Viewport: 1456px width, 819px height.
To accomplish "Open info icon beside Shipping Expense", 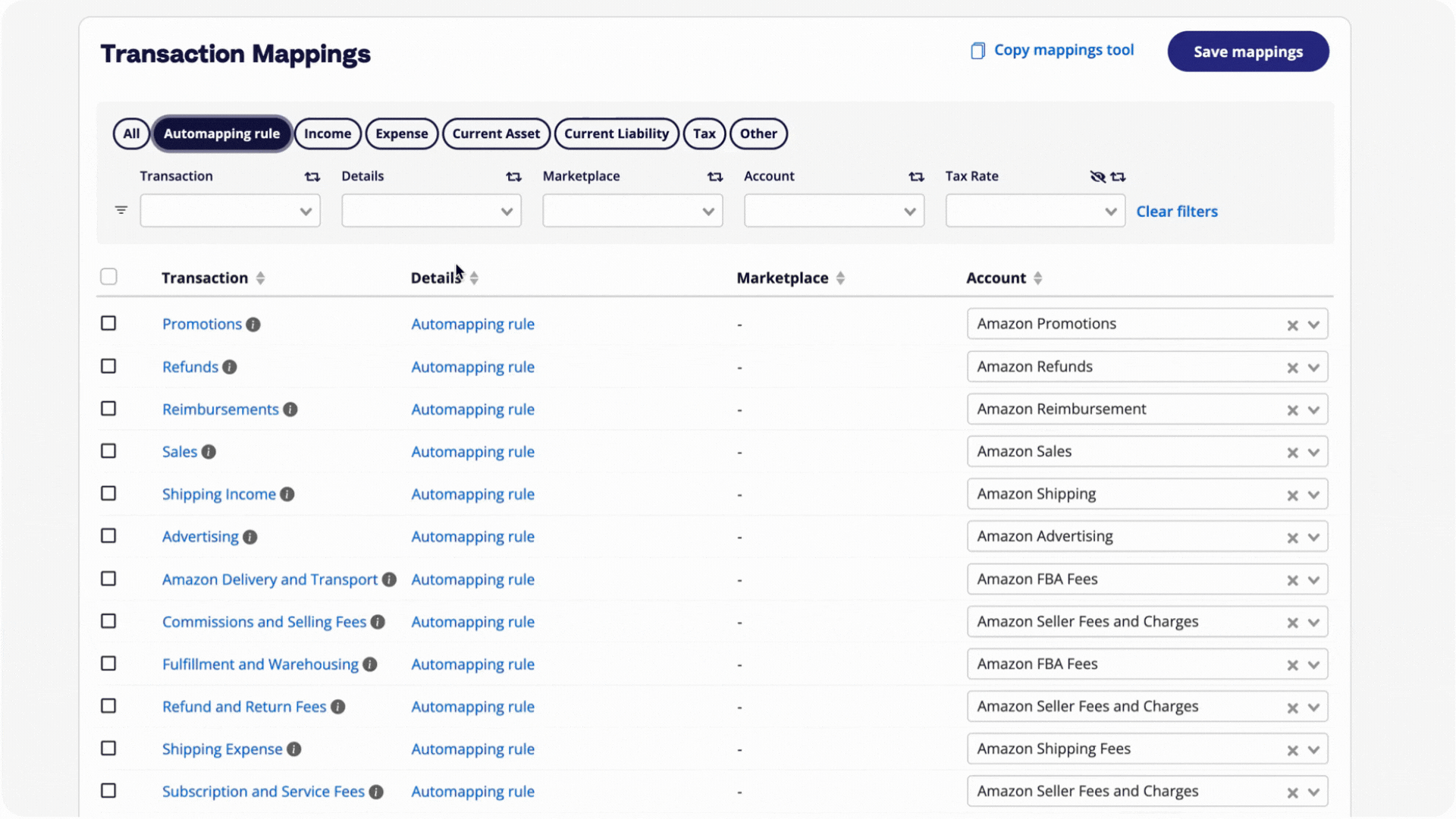I will (294, 749).
